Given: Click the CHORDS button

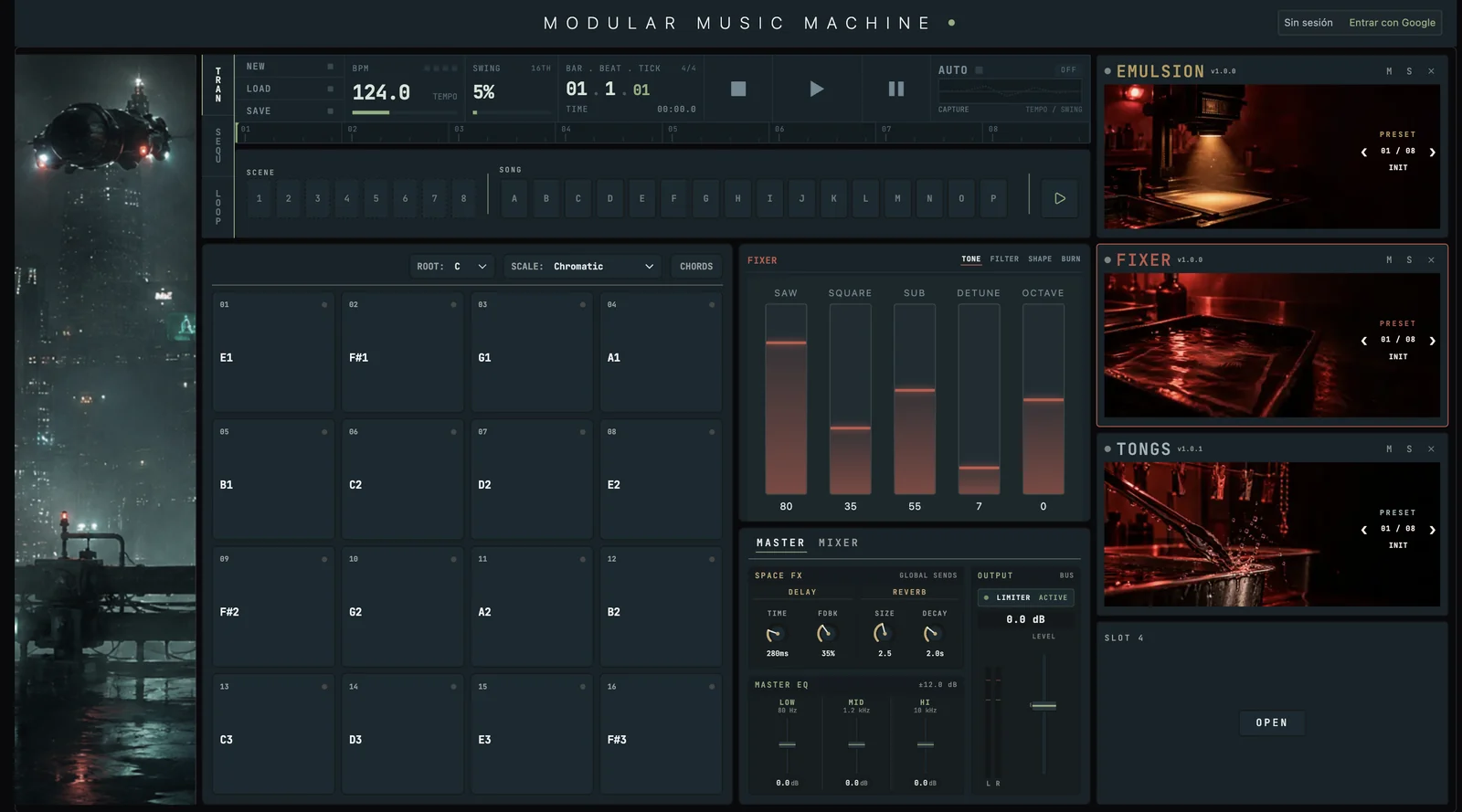Looking at the screenshot, I should click(x=696, y=267).
